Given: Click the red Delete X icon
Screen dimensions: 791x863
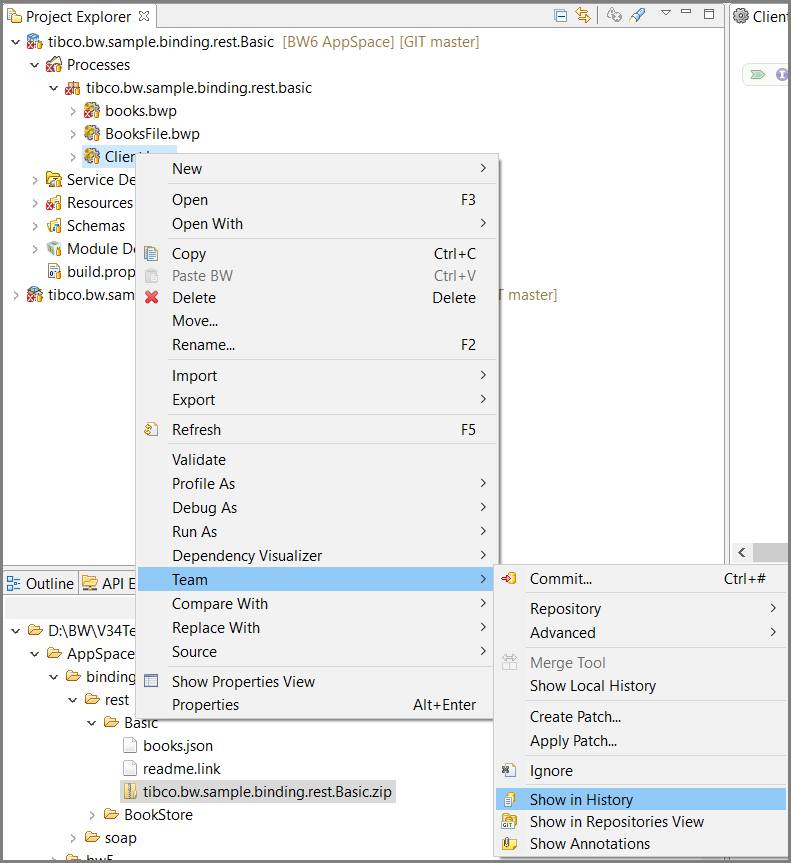Looking at the screenshot, I should [152, 298].
